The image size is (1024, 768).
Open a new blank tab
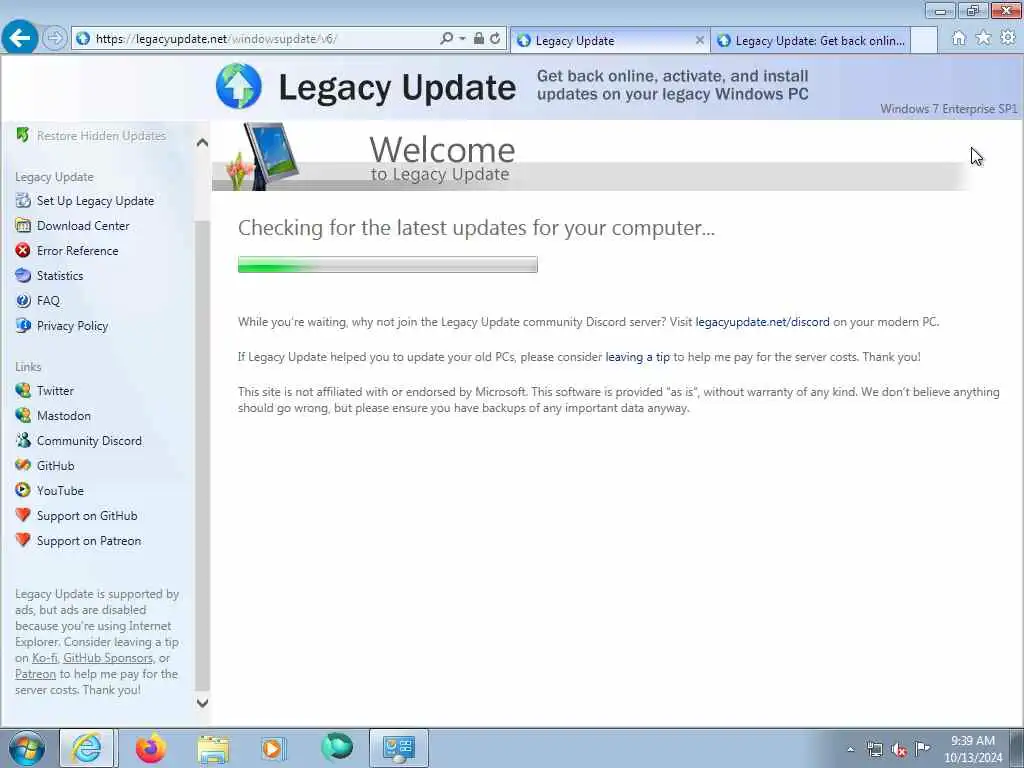coord(924,40)
